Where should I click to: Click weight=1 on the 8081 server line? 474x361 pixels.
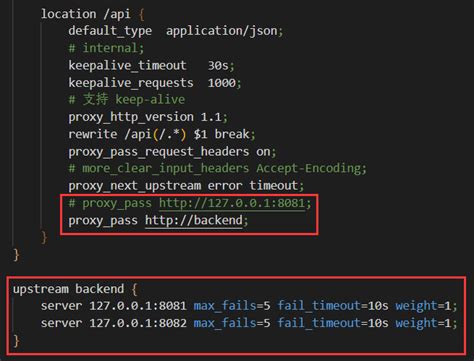(x=423, y=306)
